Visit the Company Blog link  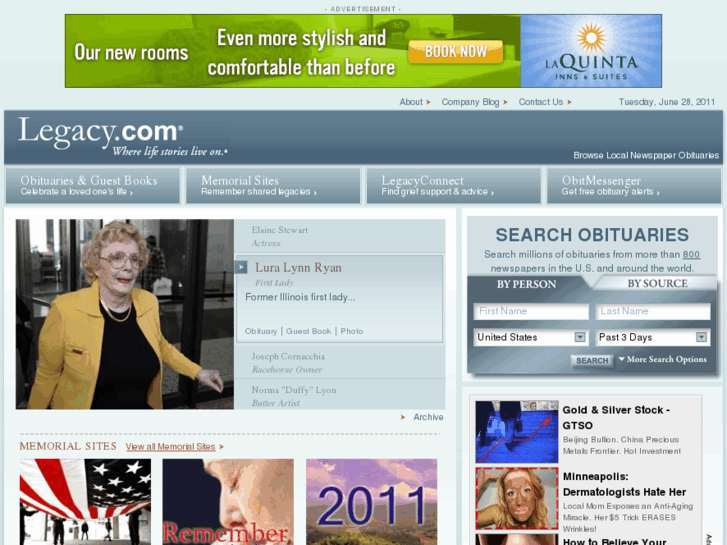coord(470,102)
